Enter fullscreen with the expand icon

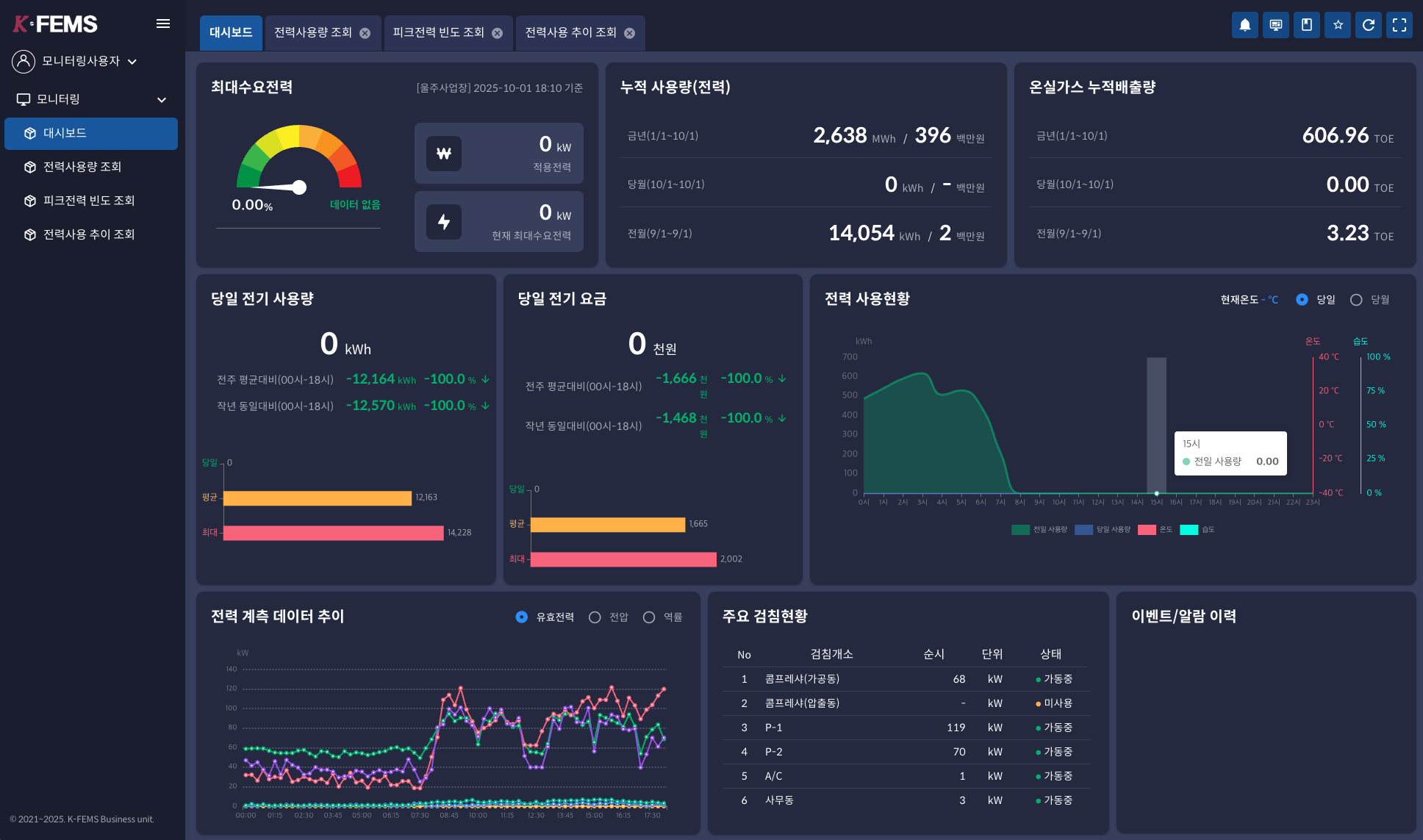[1399, 25]
